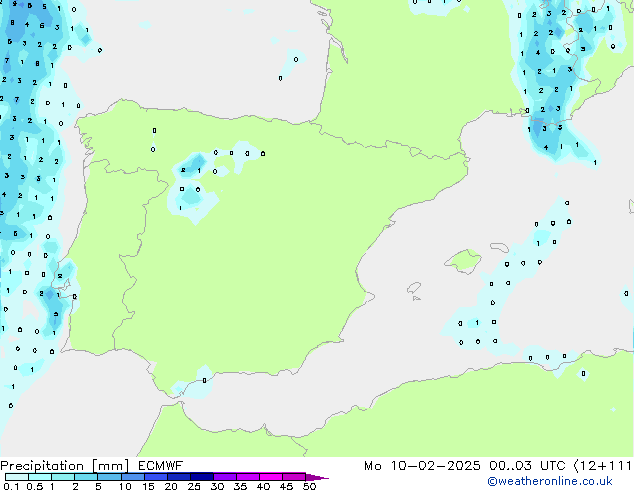Click the 0.5–1 mm legend swatch
This screenshot has width=634, height=490.
click(x=40, y=477)
